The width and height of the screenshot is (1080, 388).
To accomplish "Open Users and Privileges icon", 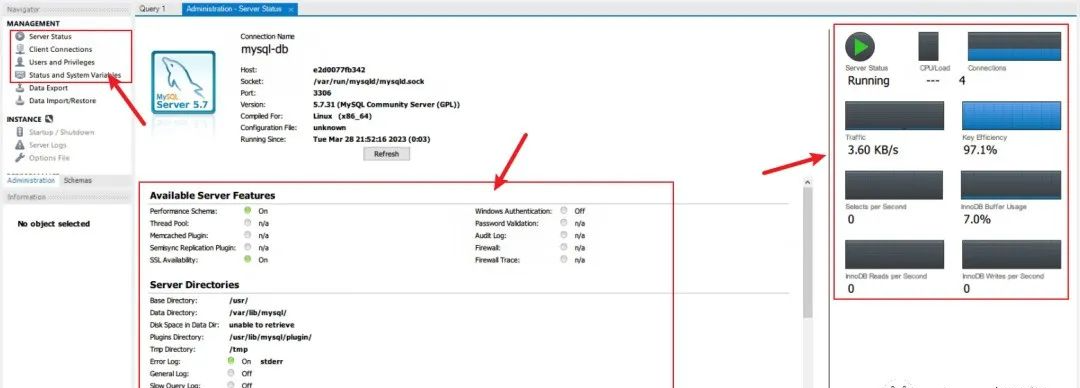I will 20,62.
